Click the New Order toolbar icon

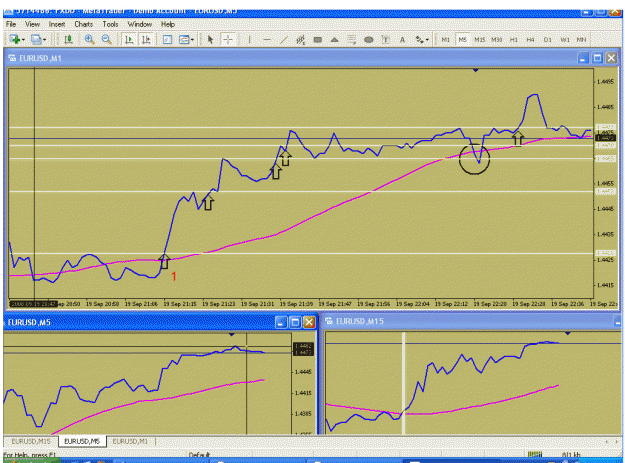[x=69, y=39]
